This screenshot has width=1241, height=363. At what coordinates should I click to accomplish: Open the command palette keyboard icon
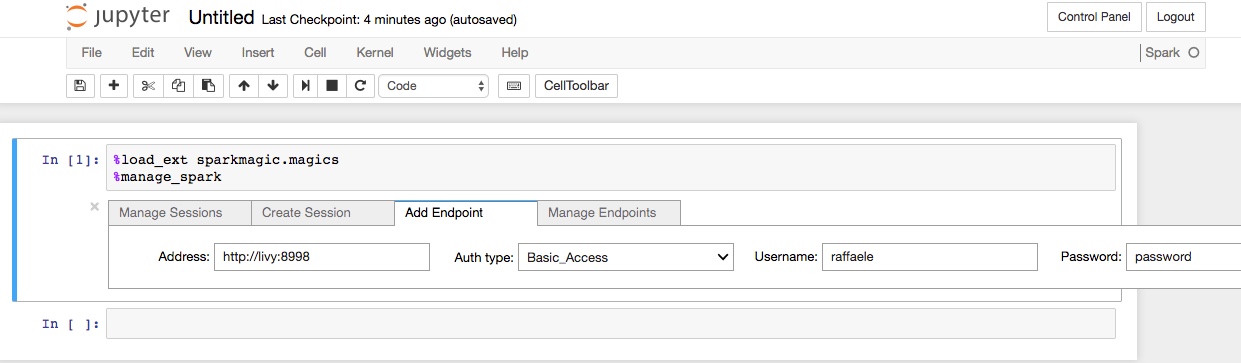pyautogui.click(x=514, y=86)
